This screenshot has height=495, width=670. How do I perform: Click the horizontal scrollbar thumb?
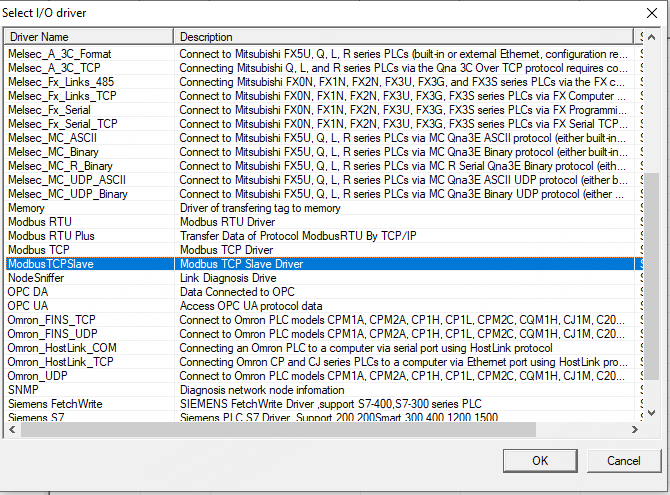278,430
